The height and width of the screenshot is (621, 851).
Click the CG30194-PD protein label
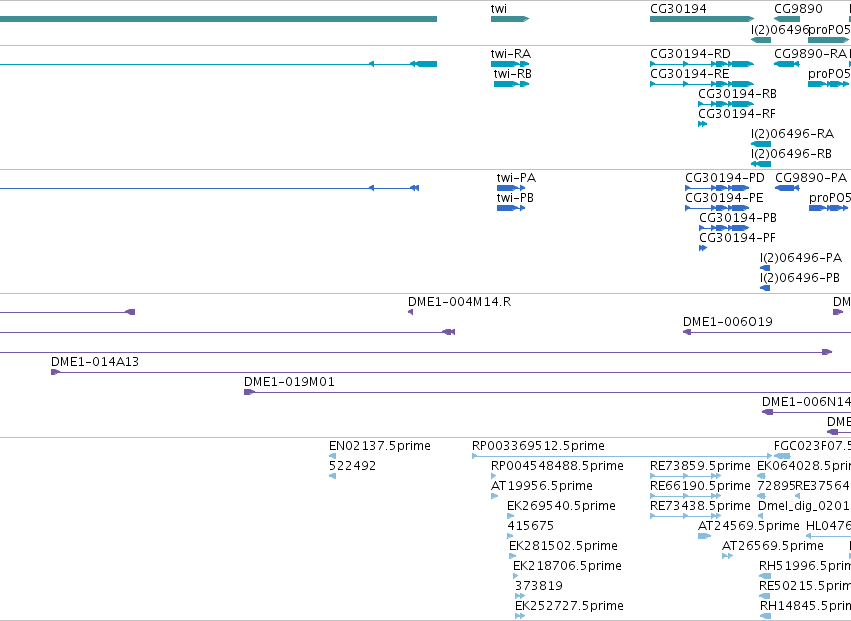click(x=725, y=178)
